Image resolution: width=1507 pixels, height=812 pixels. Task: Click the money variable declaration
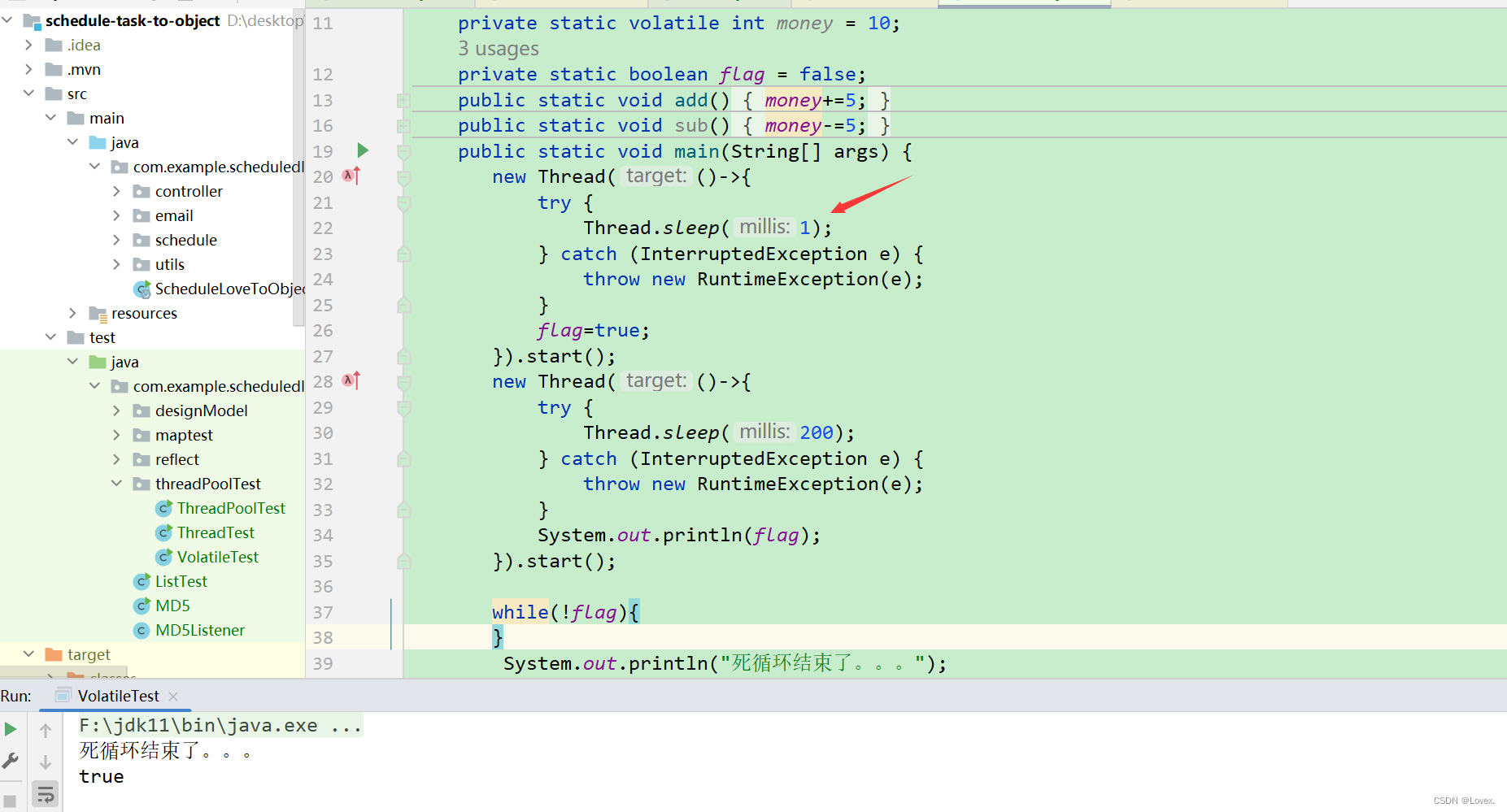pos(804,23)
